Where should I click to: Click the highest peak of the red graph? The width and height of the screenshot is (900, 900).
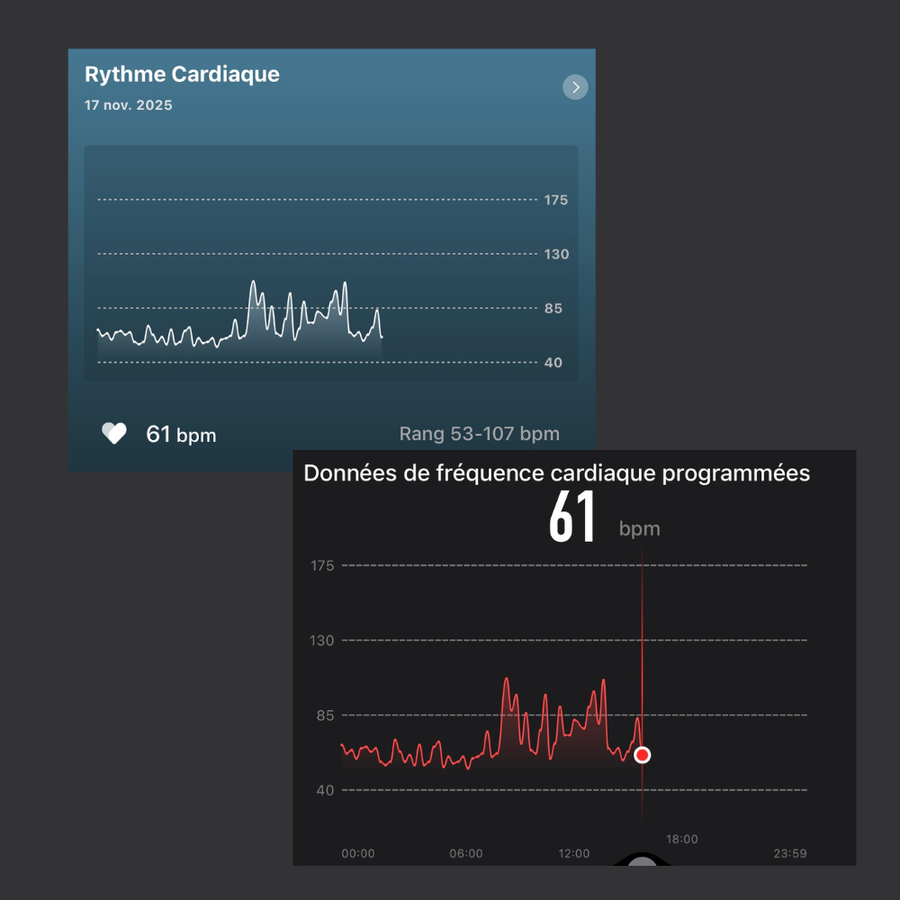(x=507, y=679)
